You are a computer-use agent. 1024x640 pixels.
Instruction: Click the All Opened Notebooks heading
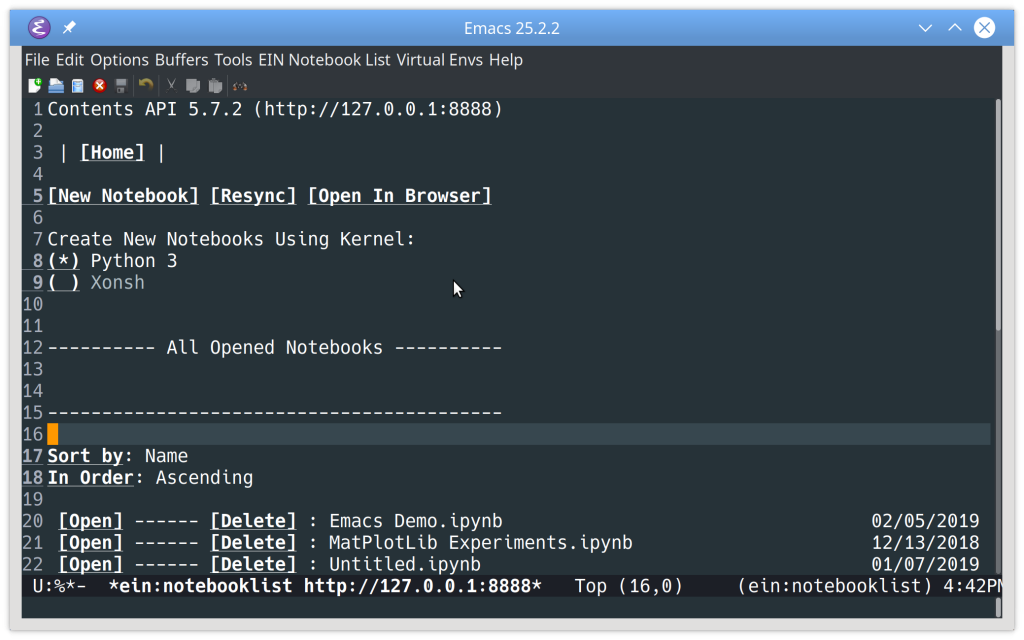(x=274, y=347)
